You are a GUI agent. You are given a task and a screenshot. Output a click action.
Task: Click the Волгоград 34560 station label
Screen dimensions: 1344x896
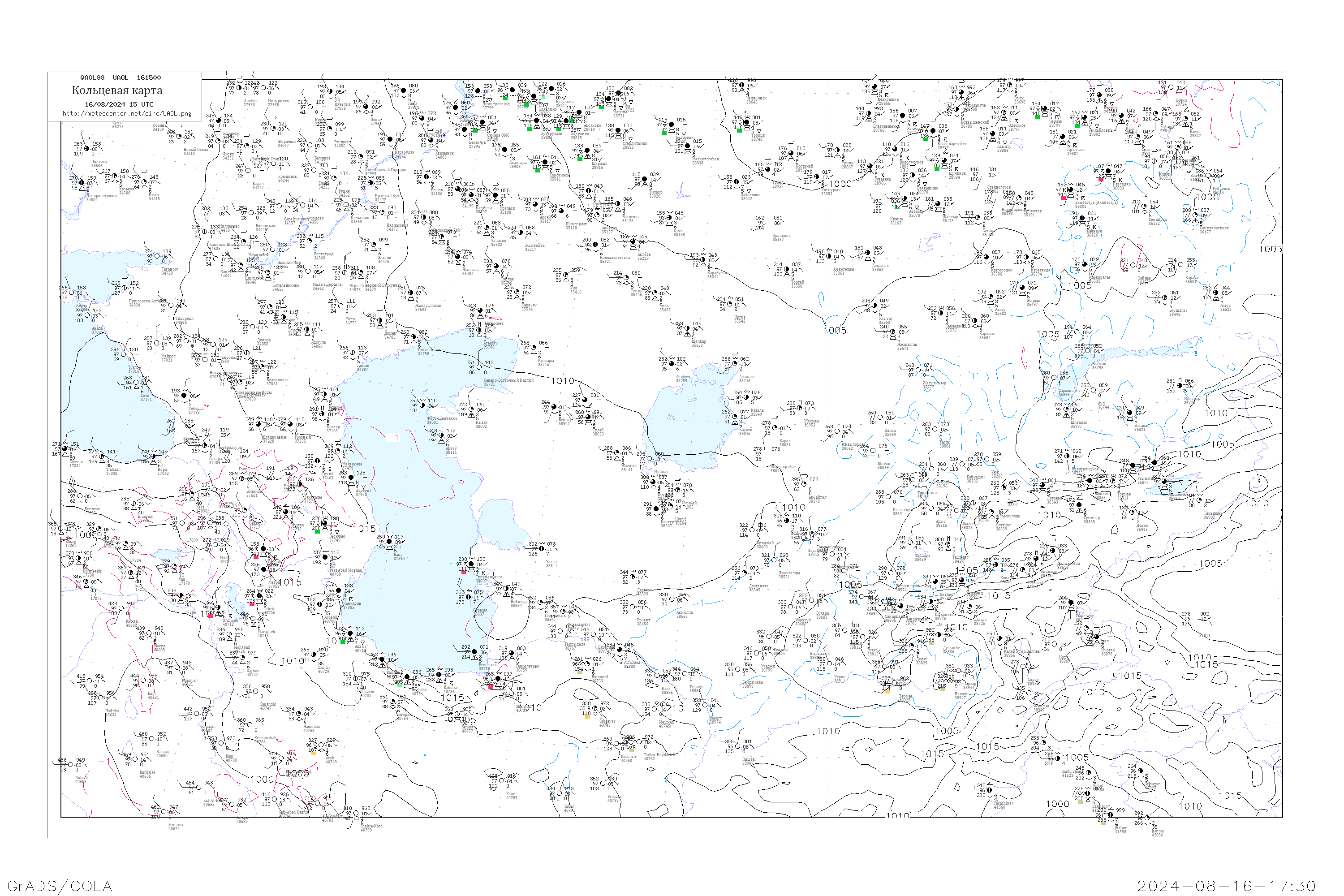point(323,256)
